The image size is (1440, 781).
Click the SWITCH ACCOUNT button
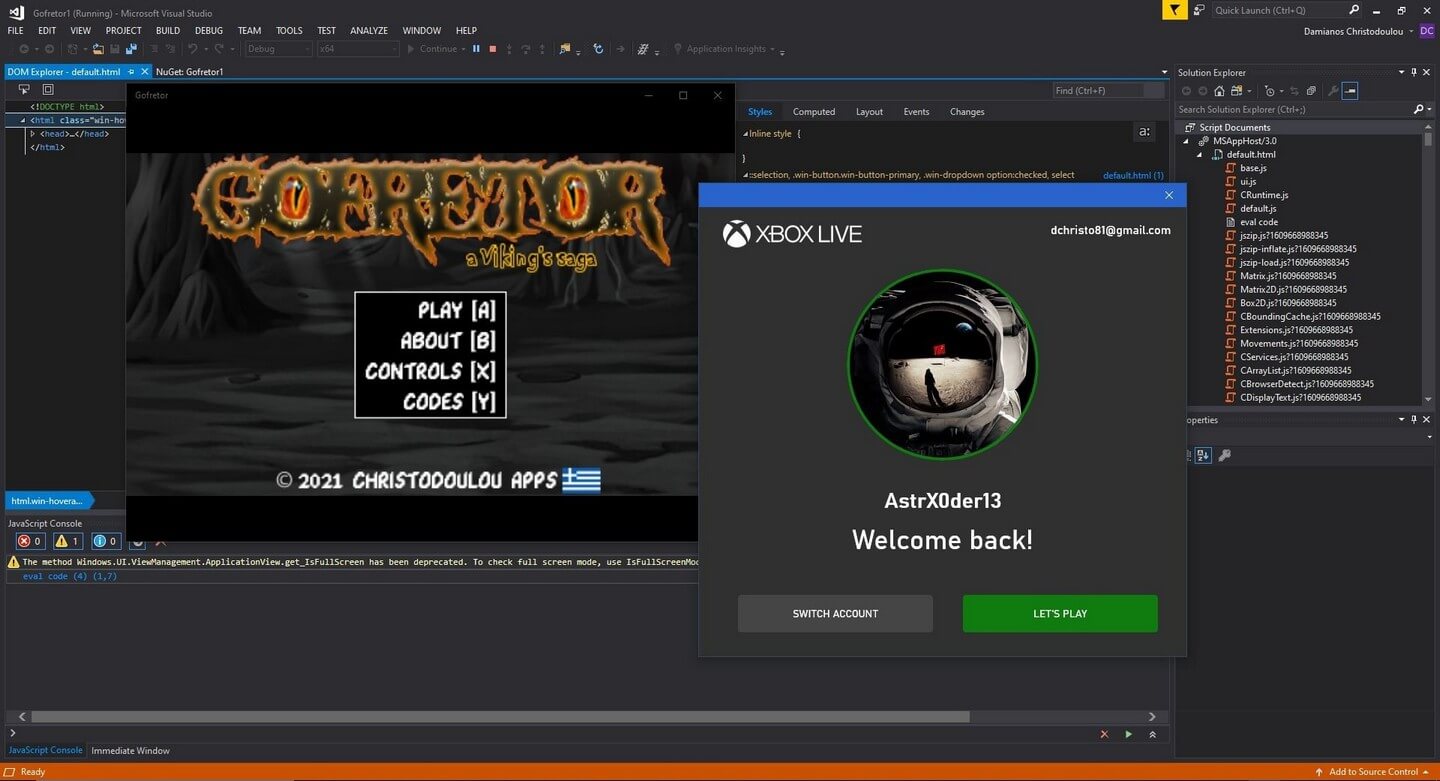[835, 614]
